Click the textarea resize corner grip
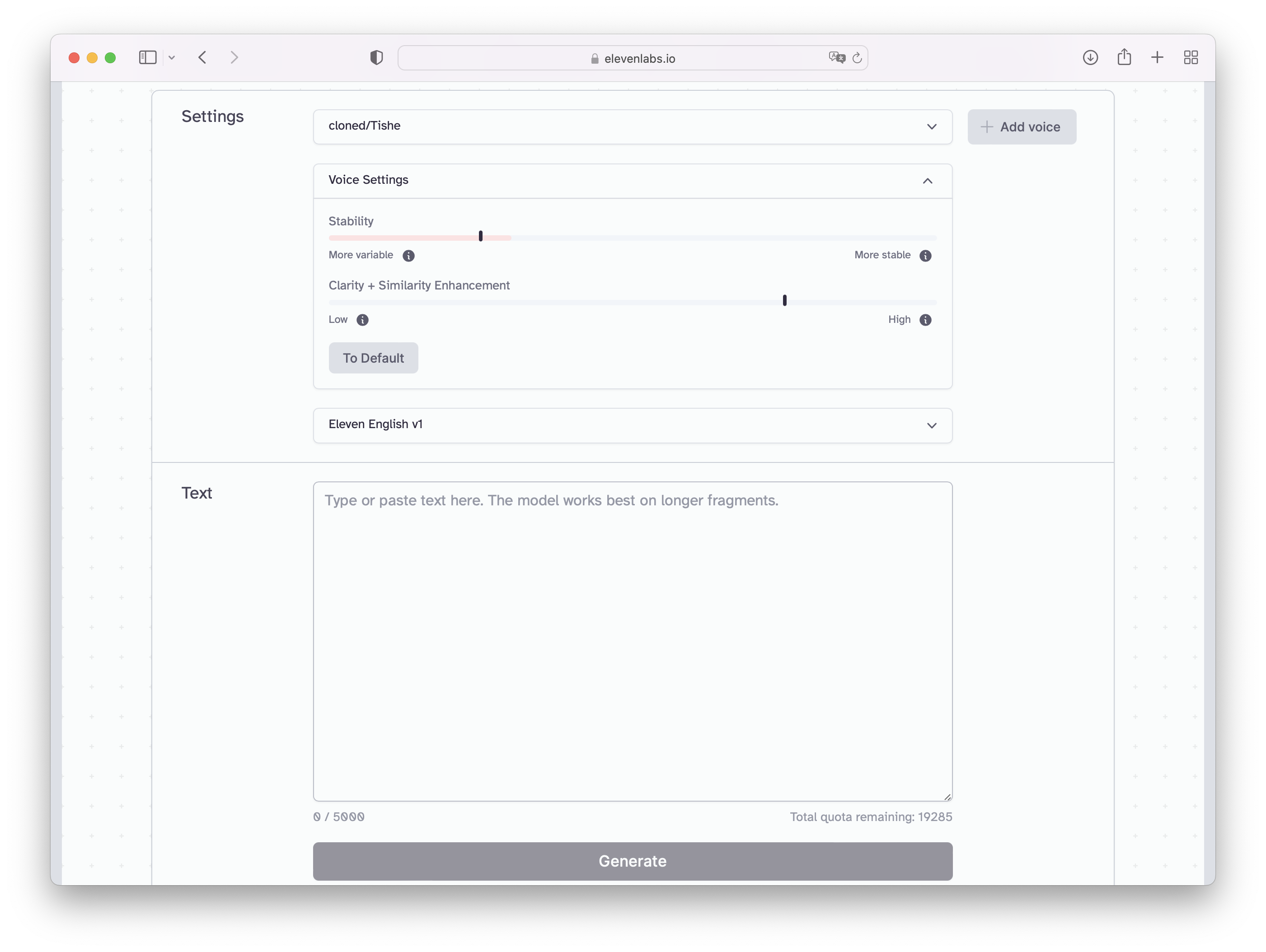 tap(947, 796)
